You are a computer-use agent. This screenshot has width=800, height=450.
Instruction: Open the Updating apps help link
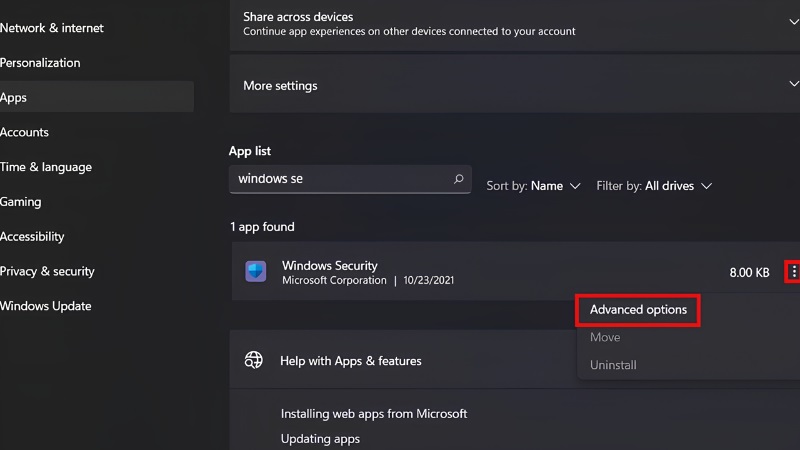[x=320, y=439]
